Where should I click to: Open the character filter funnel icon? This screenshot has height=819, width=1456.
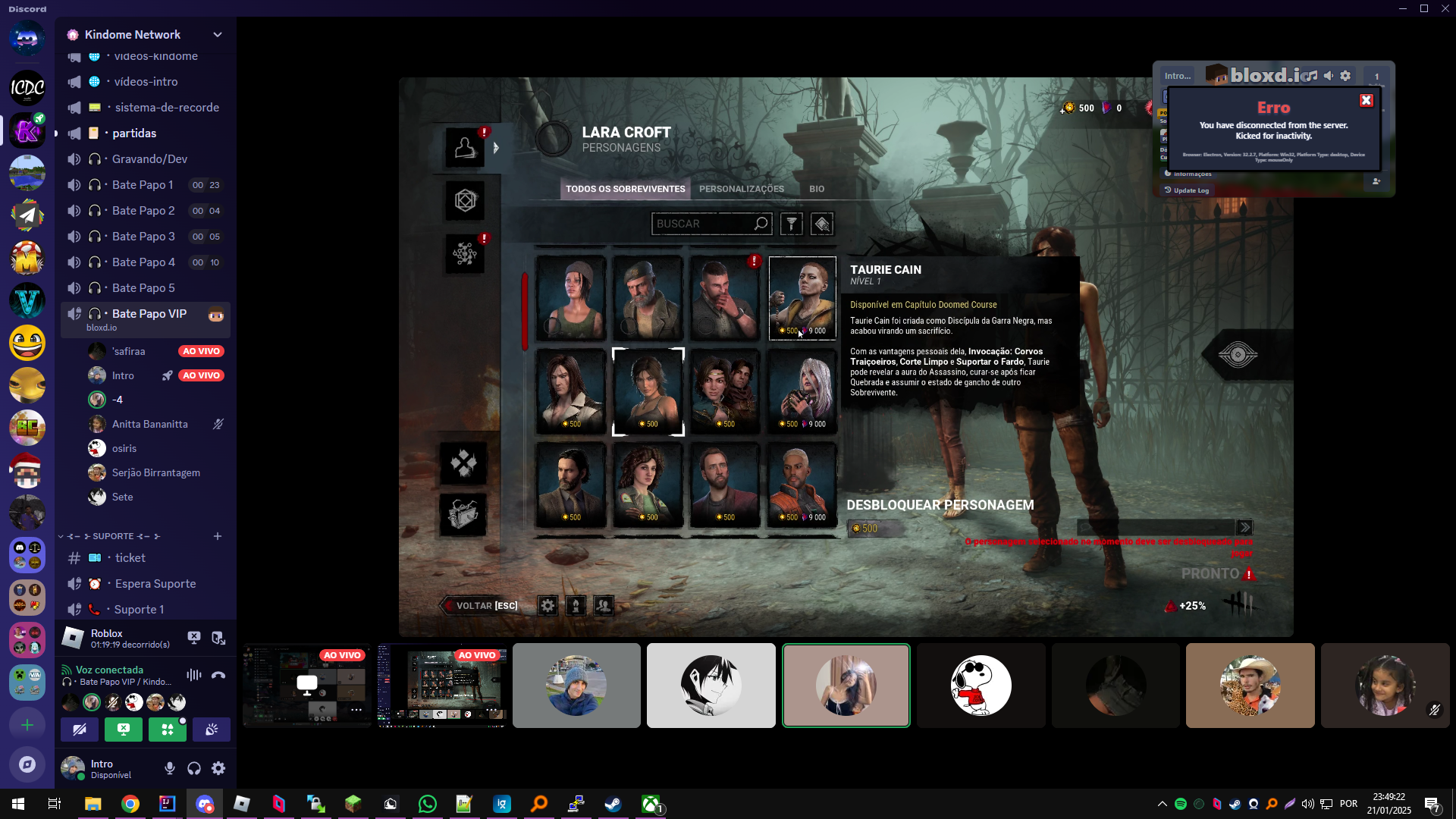click(x=792, y=224)
